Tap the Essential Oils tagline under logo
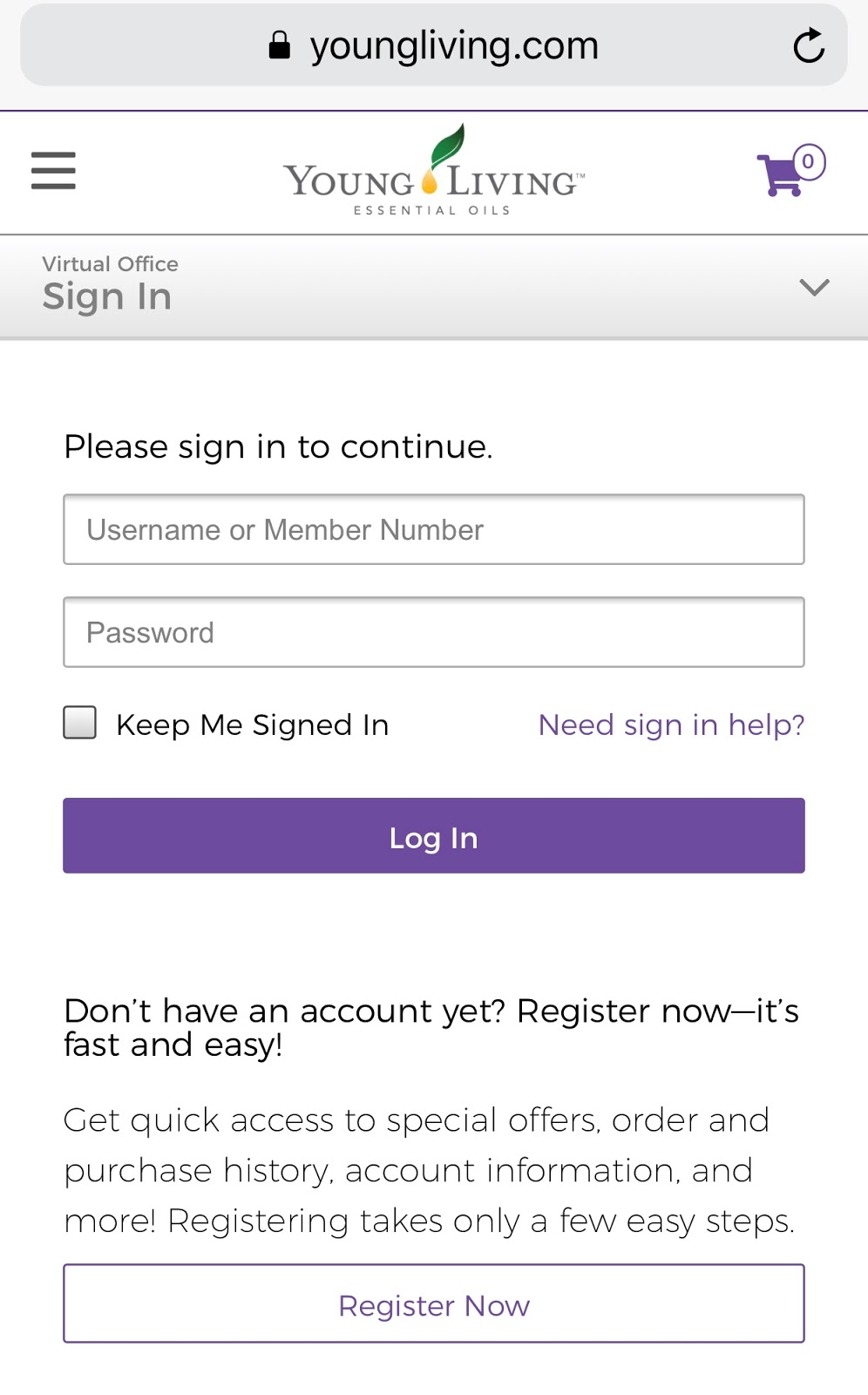Screen dimensions: 868x1395 [x=432, y=210]
